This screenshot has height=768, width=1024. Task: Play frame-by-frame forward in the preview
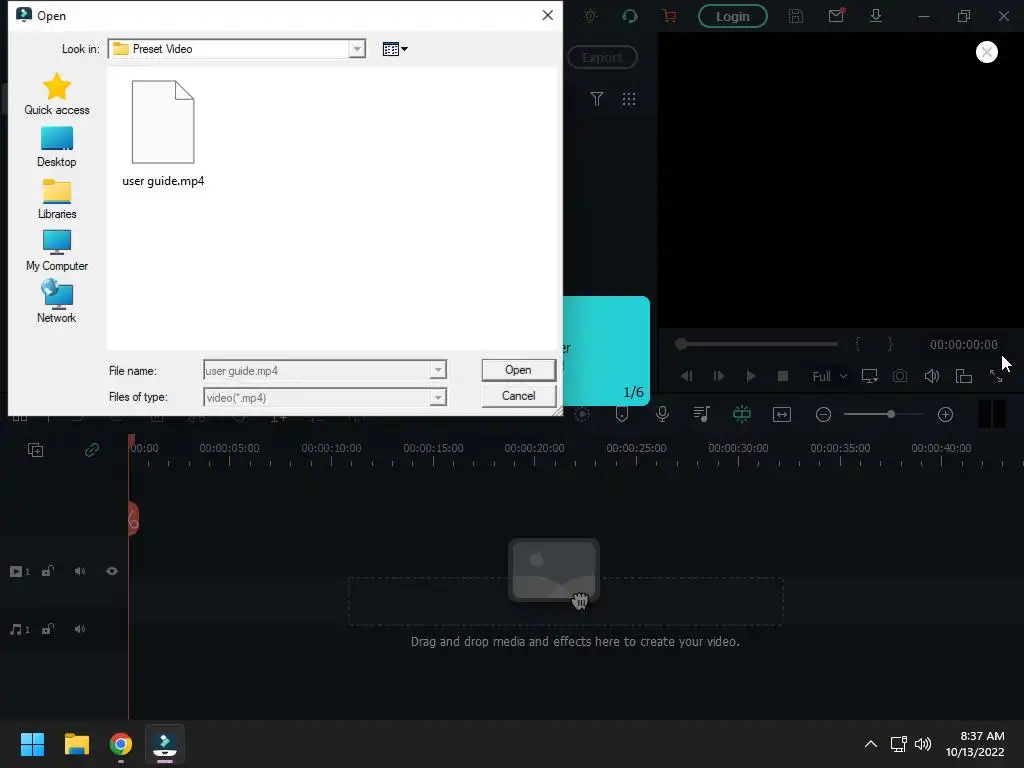click(718, 376)
